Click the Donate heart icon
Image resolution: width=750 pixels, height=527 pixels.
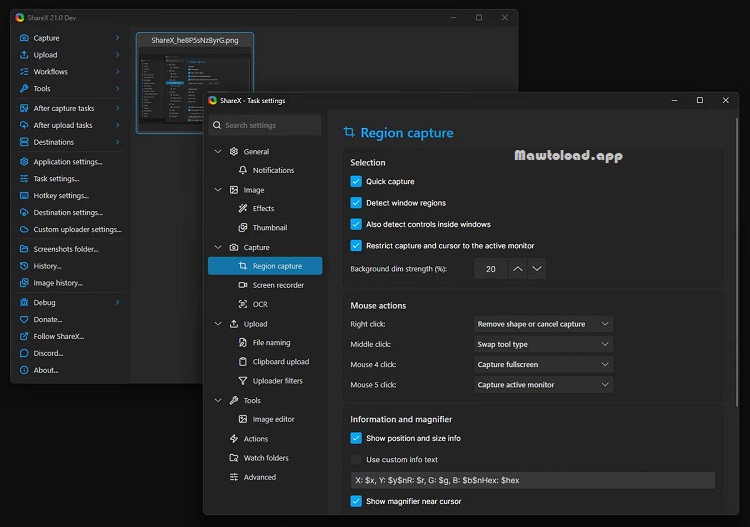(24, 319)
